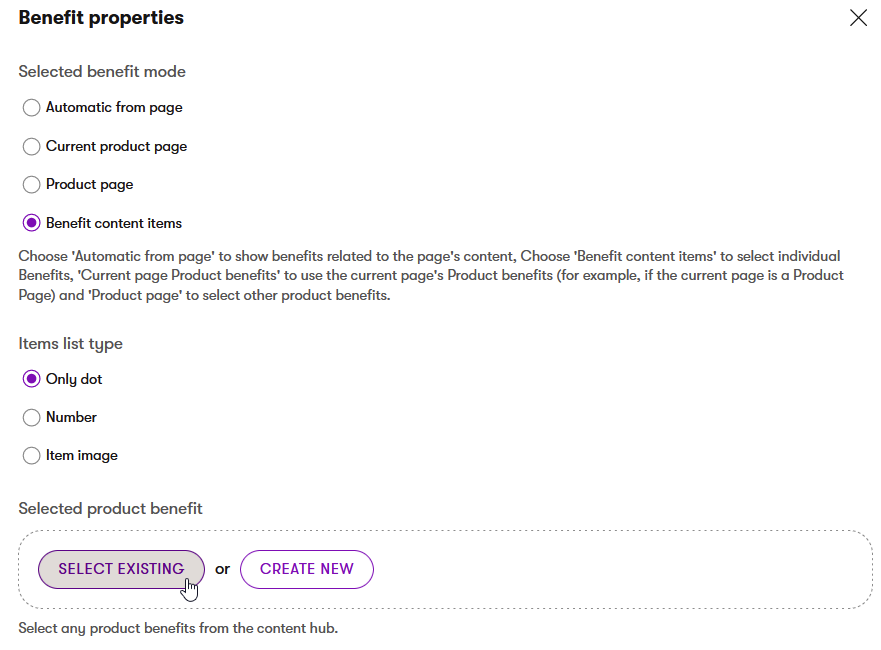The width and height of the screenshot is (881, 650).
Task: Click the 'Benefit properties' dialog title
Action: click(x=101, y=18)
